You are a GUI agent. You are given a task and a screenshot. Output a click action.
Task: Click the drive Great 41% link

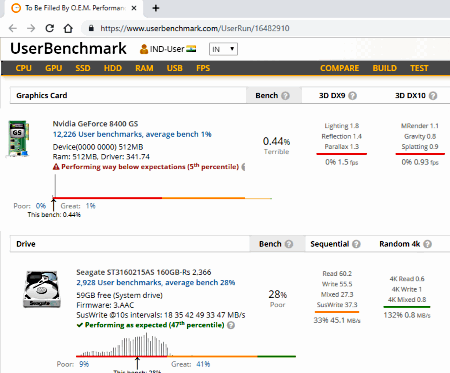point(203,364)
